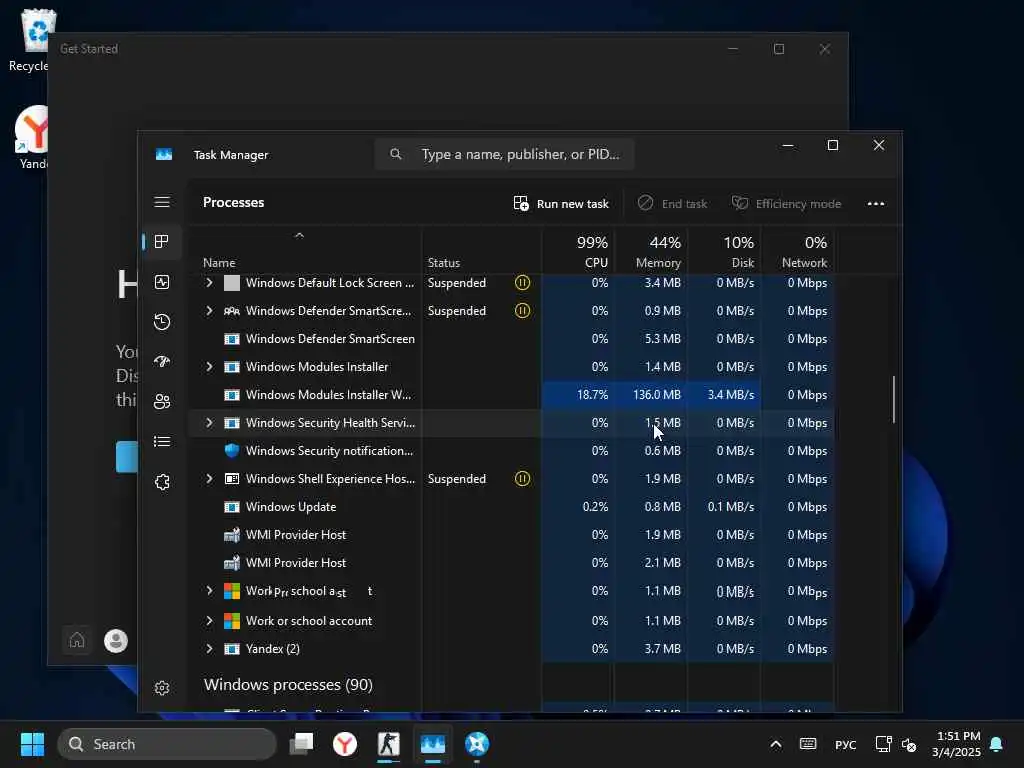Open the notification bell in system tray

(x=997, y=744)
